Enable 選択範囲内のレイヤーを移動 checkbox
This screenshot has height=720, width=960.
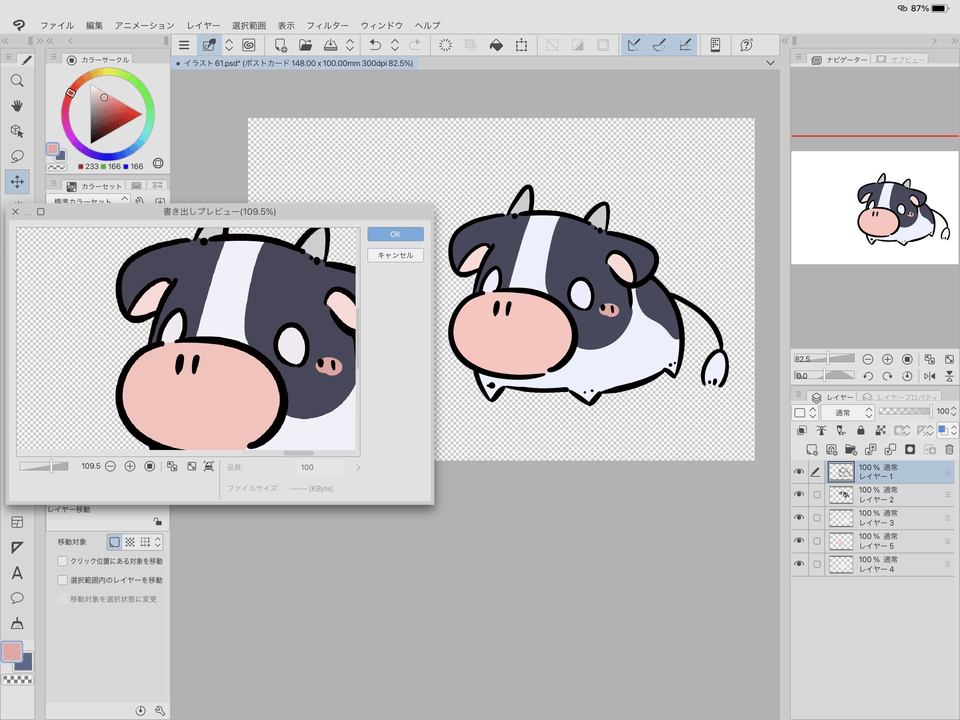(x=63, y=580)
